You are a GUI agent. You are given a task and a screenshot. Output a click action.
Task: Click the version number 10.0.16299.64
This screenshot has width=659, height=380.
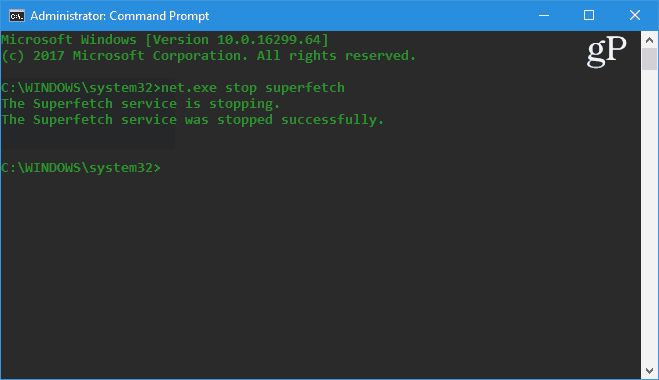click(x=269, y=40)
